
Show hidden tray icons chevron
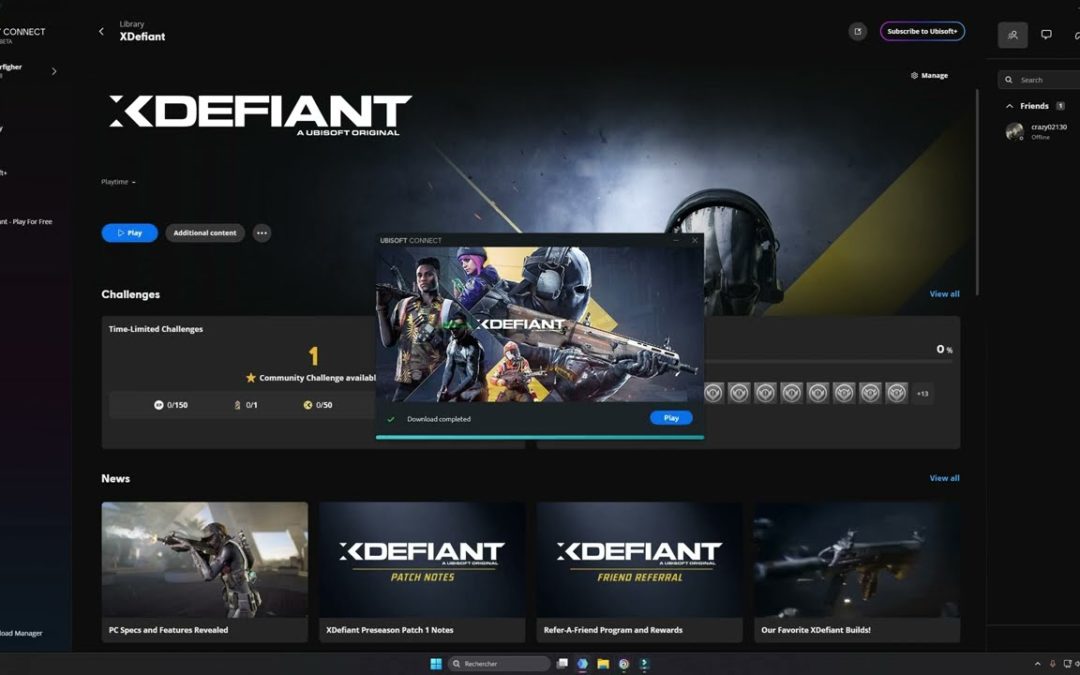click(x=1037, y=664)
